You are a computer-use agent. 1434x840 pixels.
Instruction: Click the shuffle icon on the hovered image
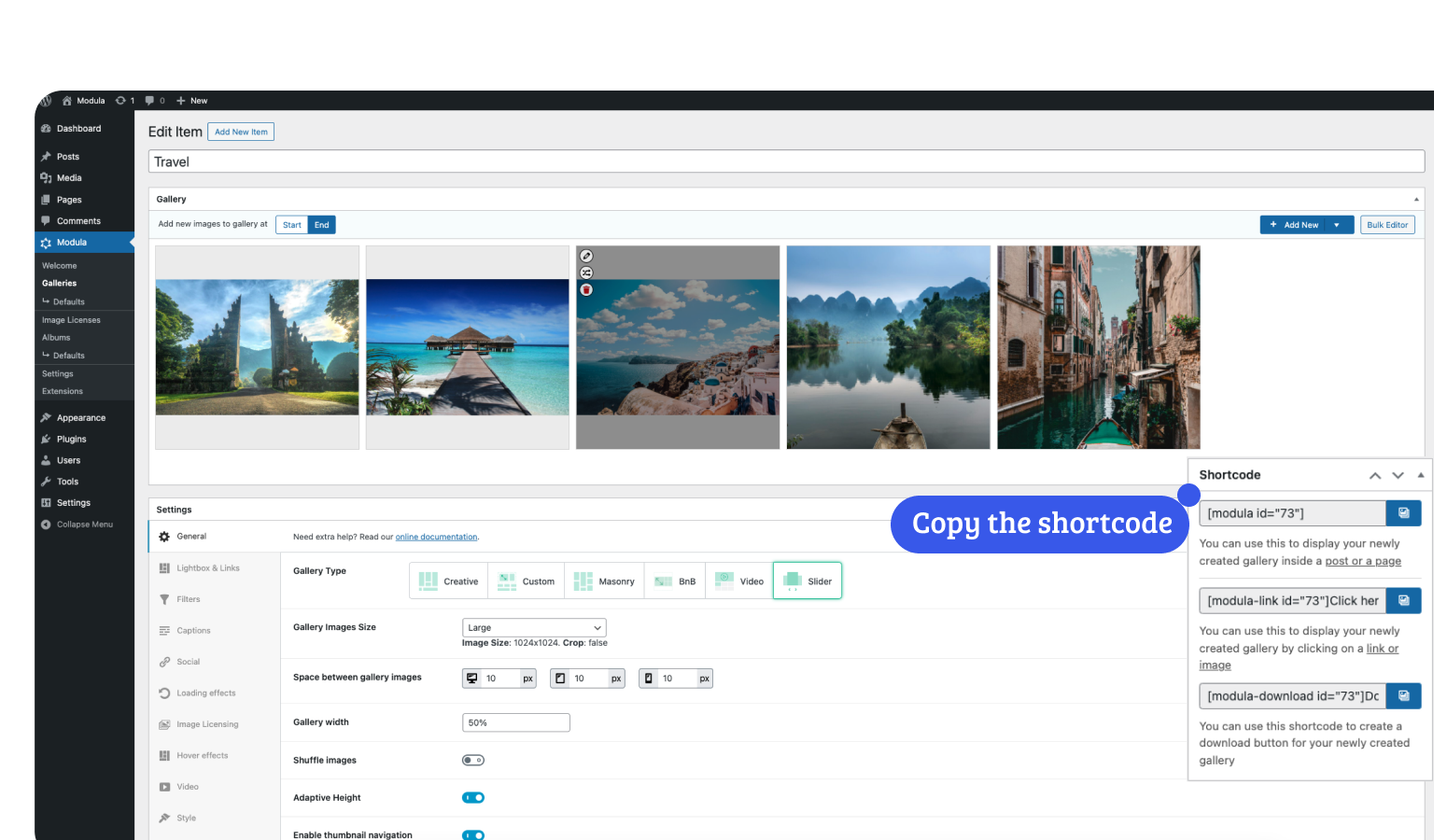(x=586, y=273)
